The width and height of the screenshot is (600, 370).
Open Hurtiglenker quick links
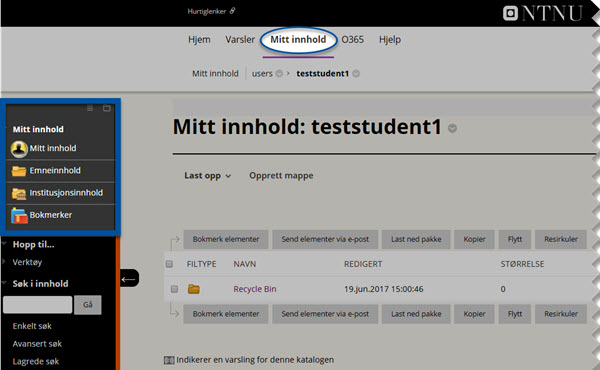coord(211,11)
